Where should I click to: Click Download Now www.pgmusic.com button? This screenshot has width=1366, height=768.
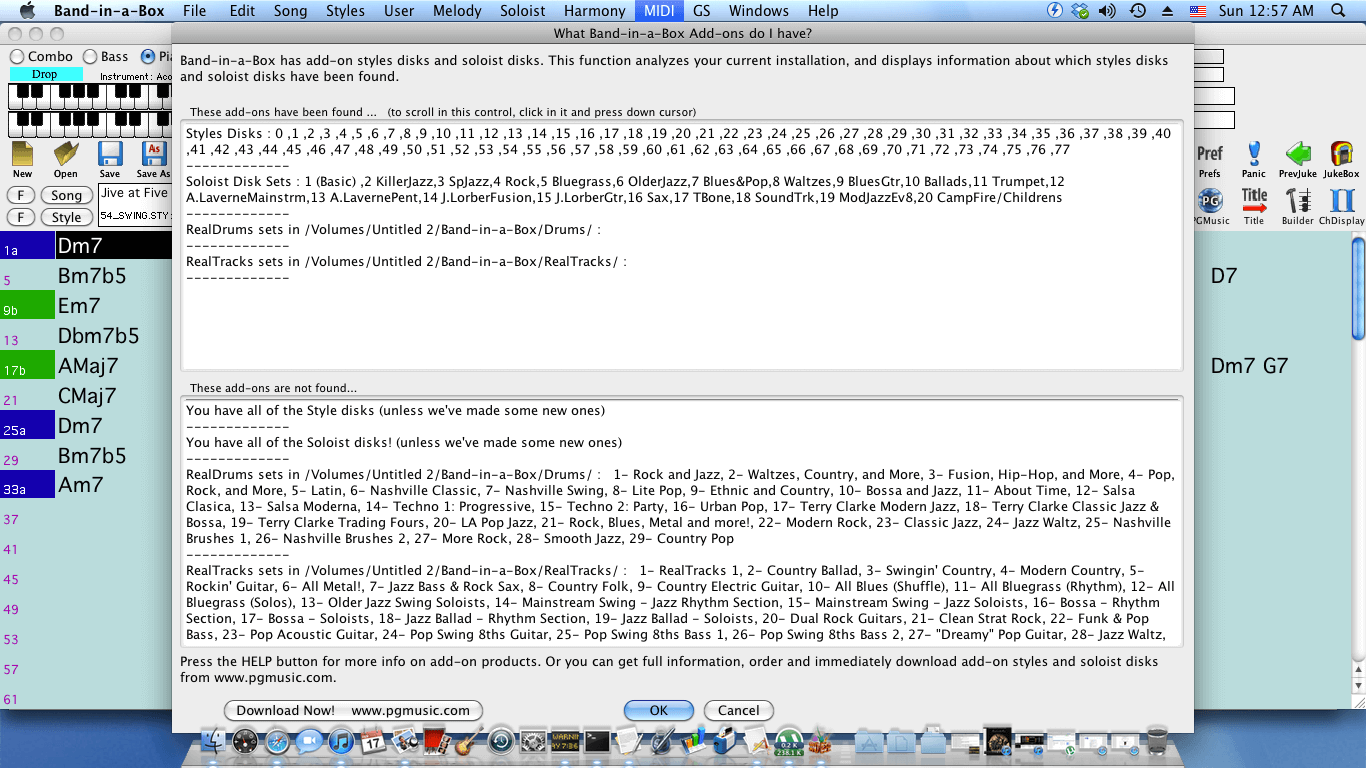click(x=353, y=710)
